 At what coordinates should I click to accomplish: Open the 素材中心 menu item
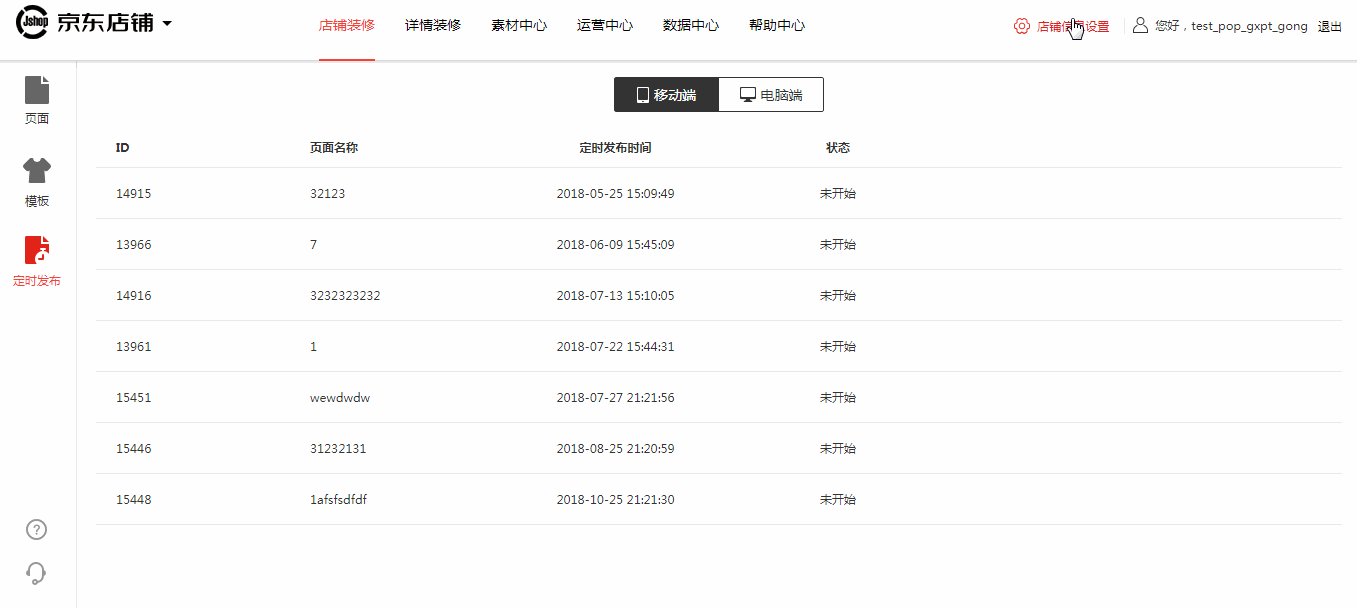point(519,26)
